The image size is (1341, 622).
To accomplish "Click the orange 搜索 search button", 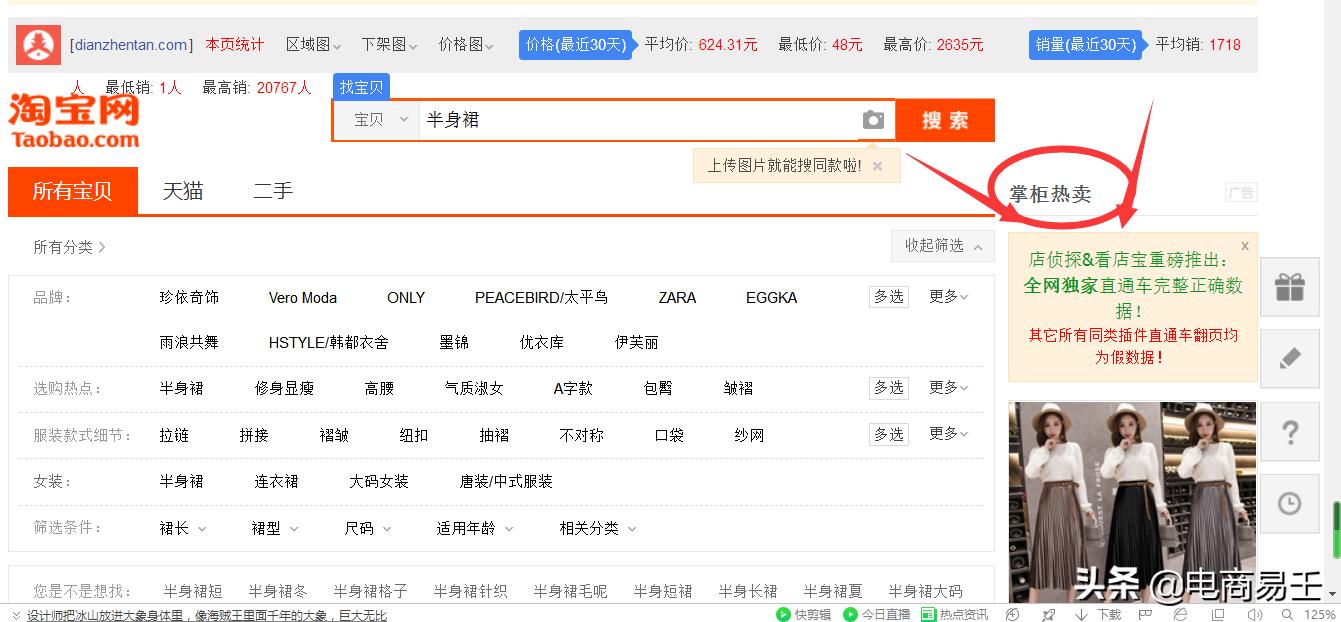I will point(944,120).
